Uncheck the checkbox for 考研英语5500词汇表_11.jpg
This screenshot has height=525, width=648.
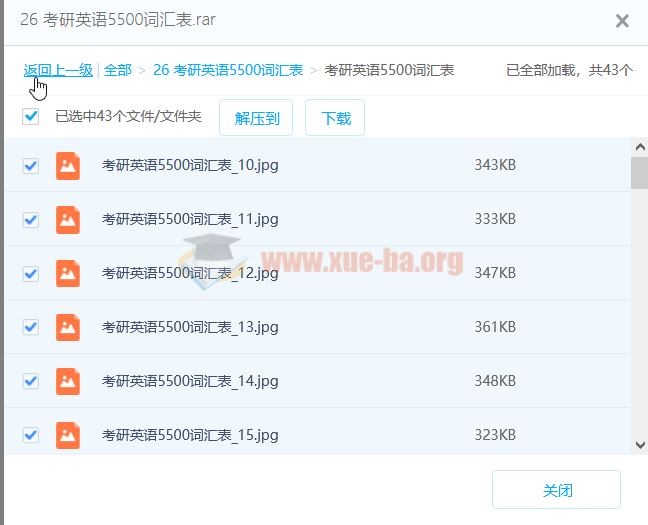[31, 220]
